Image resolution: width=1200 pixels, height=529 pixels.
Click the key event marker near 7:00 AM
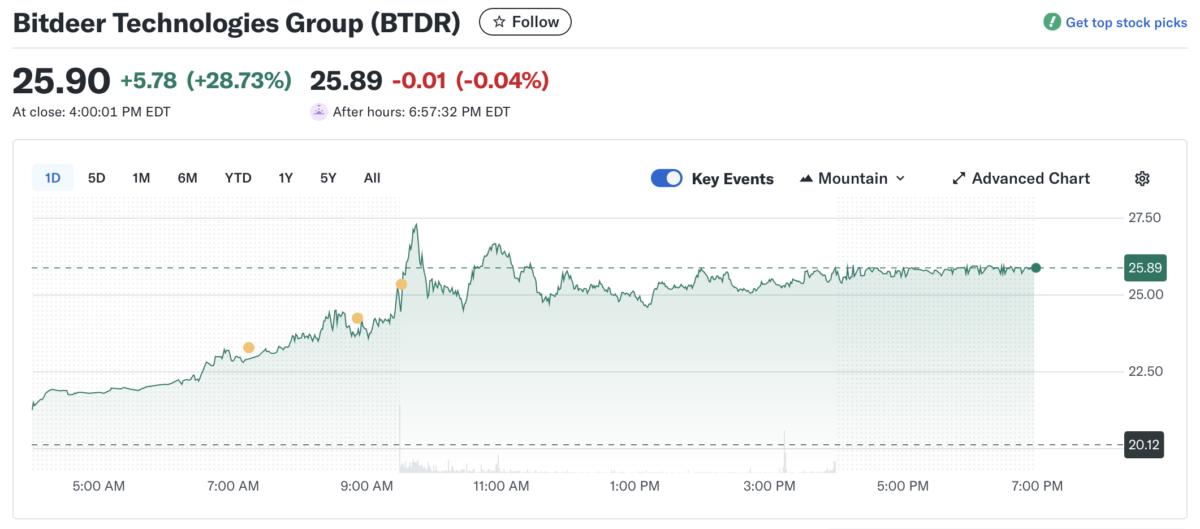click(249, 348)
